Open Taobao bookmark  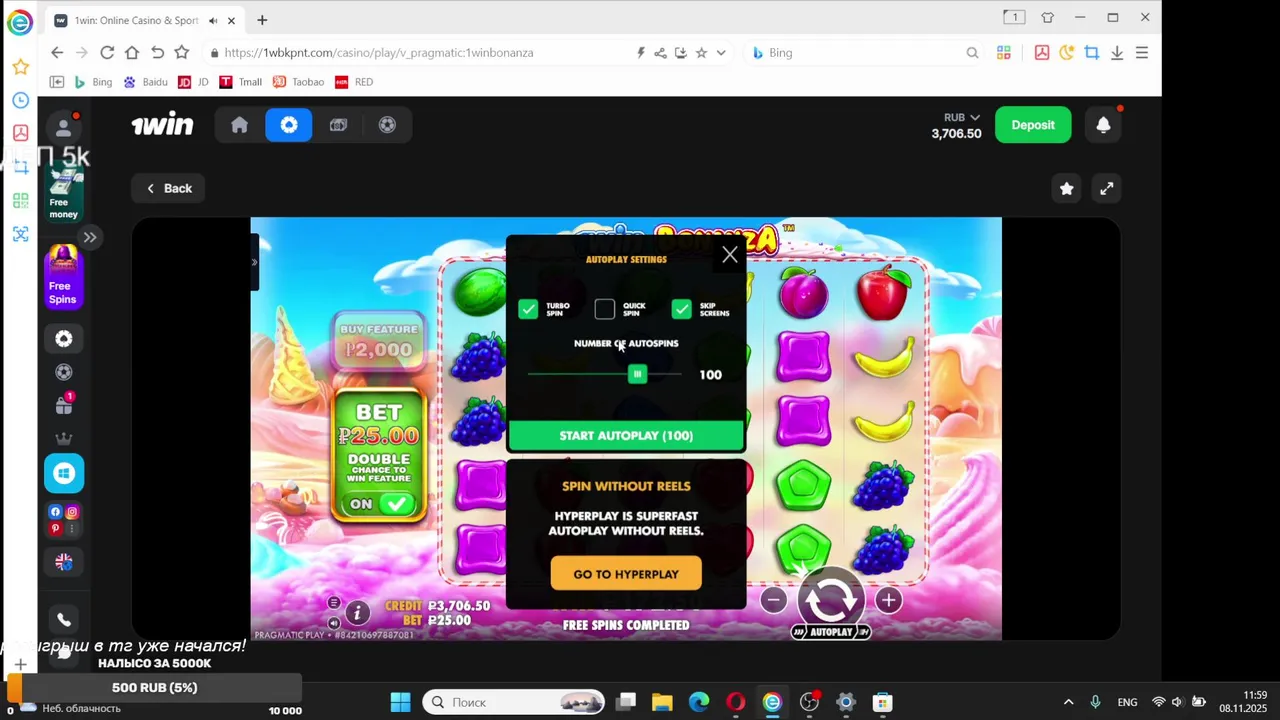pos(298,82)
